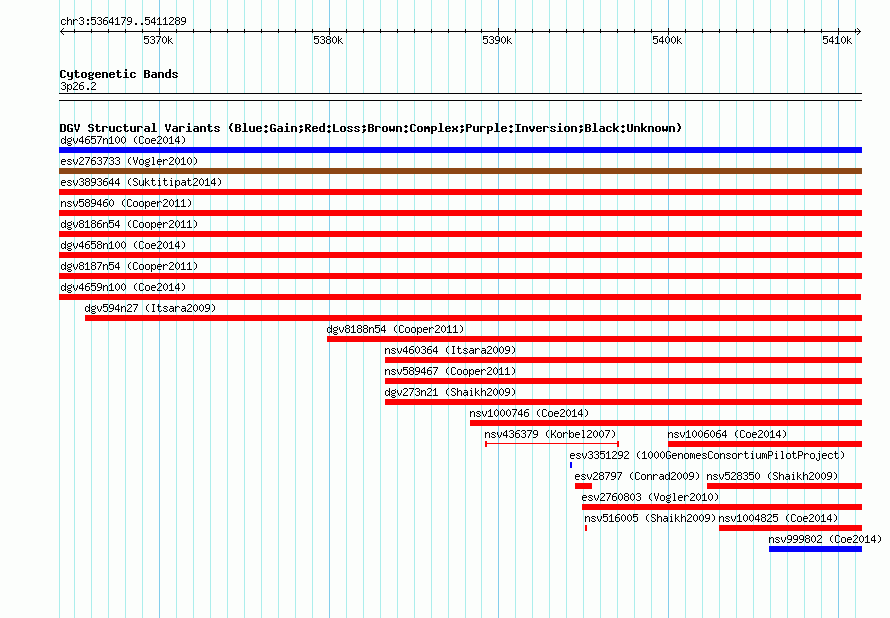Select dgv8187n54 (Cooper2011) label
Viewport: 890px width, 618px height.
click(129, 266)
